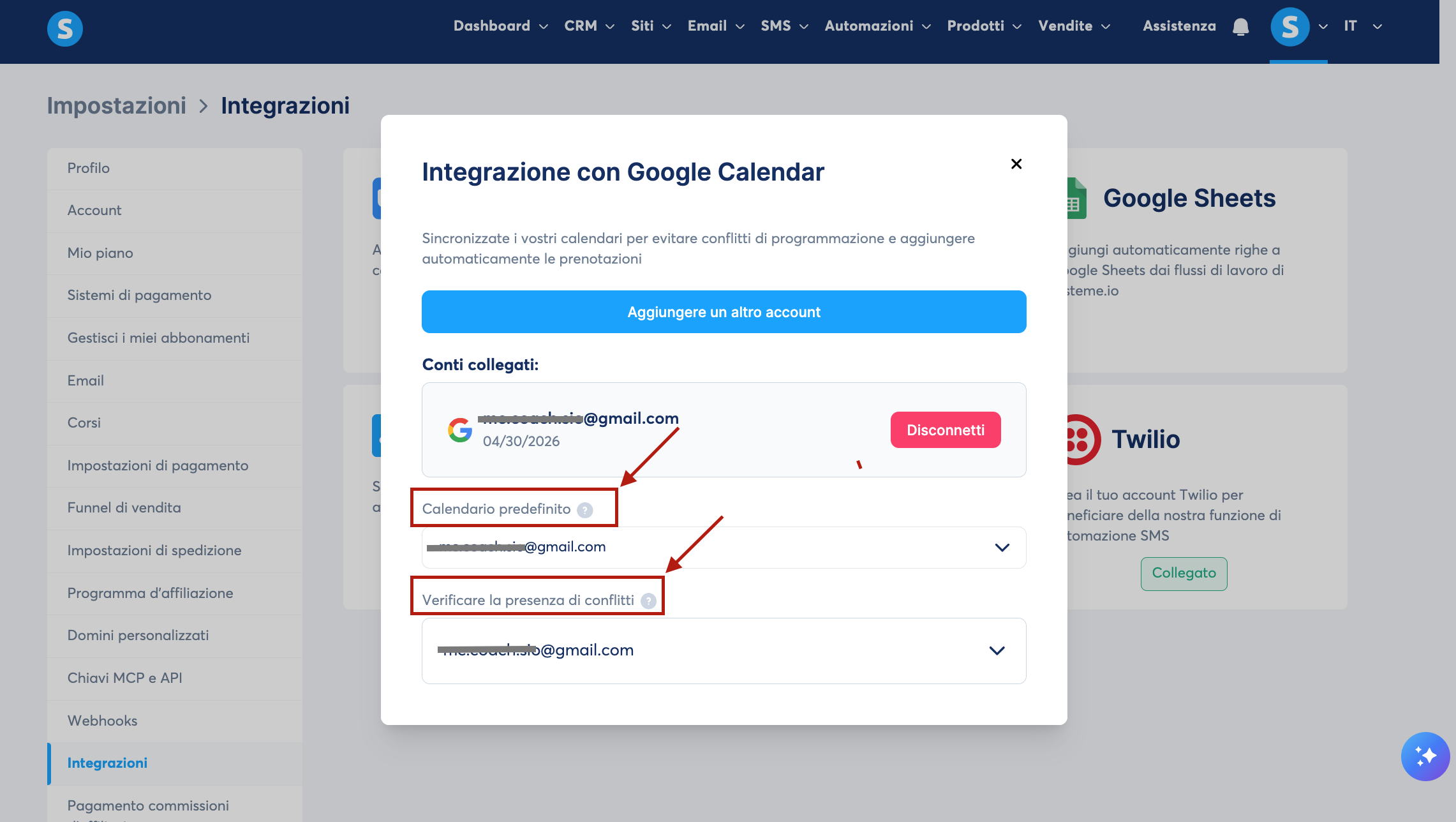Click the Collegato button on the Twilio card
The height and width of the screenshot is (822, 1456).
(1184, 574)
